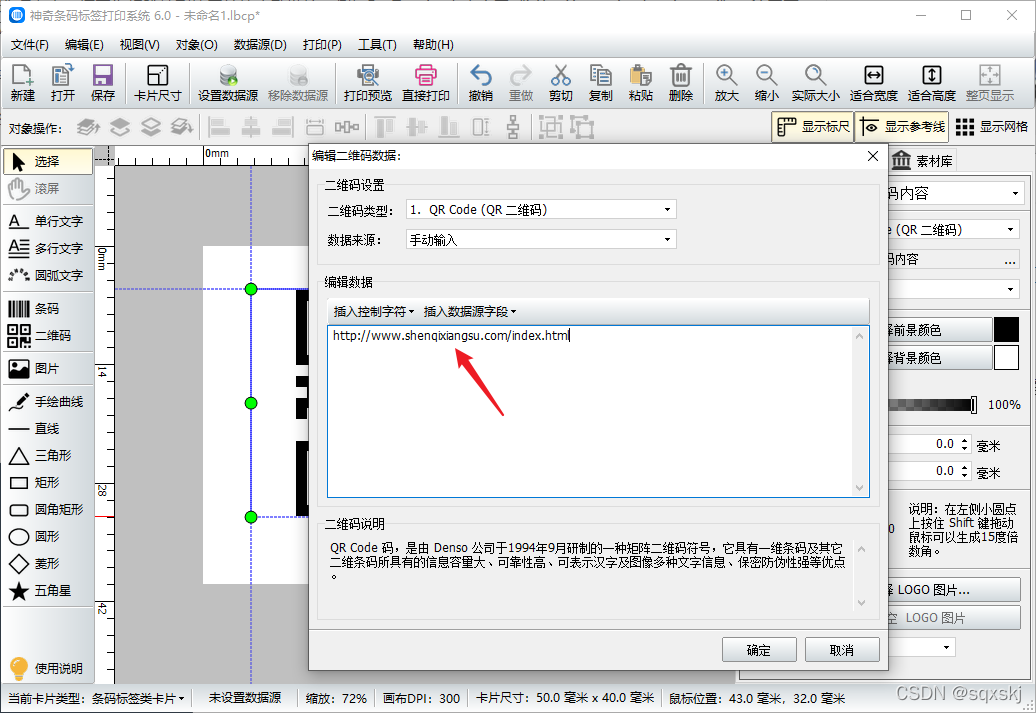The width and height of the screenshot is (1036, 713).
Task: Switch to the 素材库 tab
Action: click(922, 161)
